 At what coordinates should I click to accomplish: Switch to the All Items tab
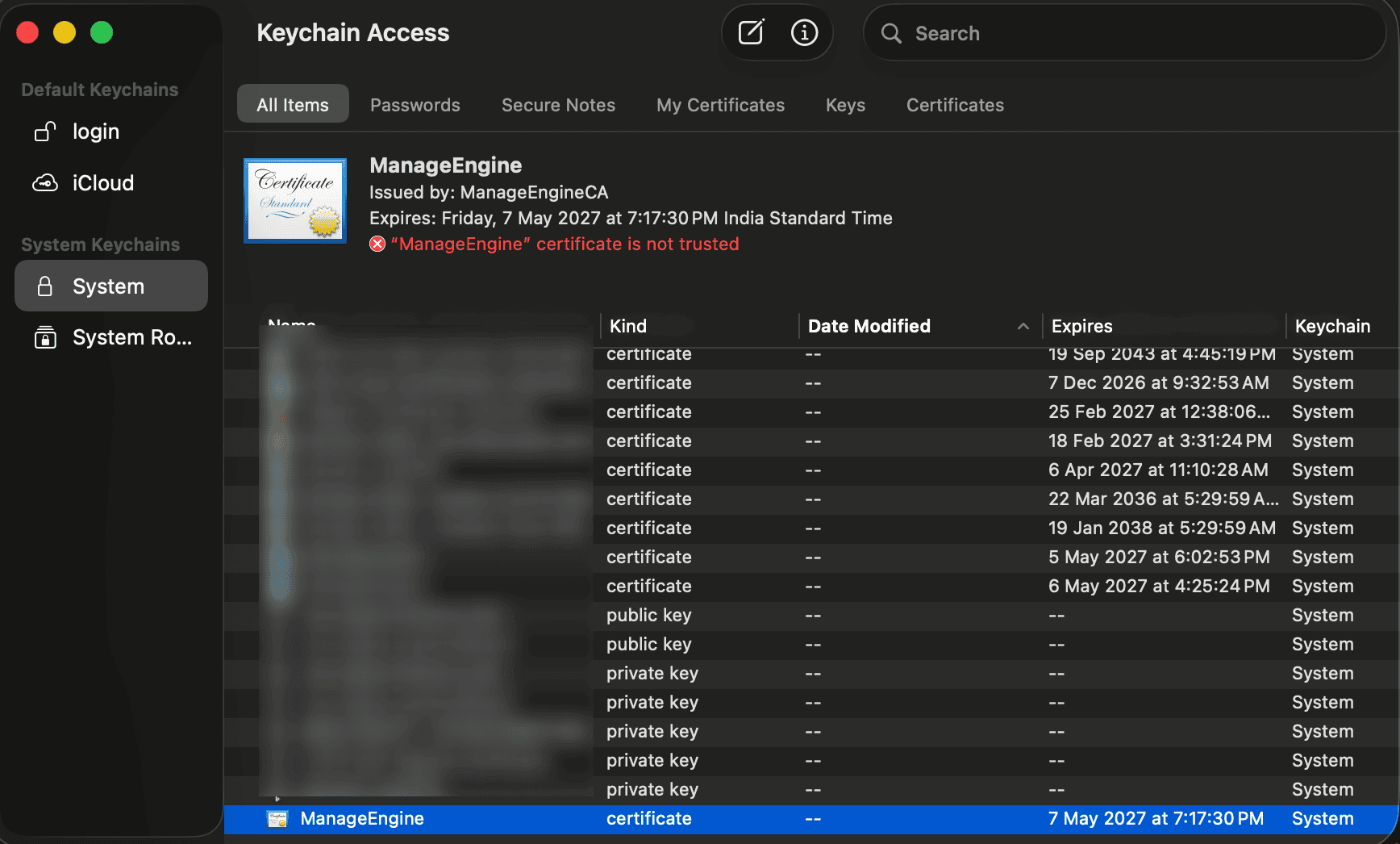point(293,104)
